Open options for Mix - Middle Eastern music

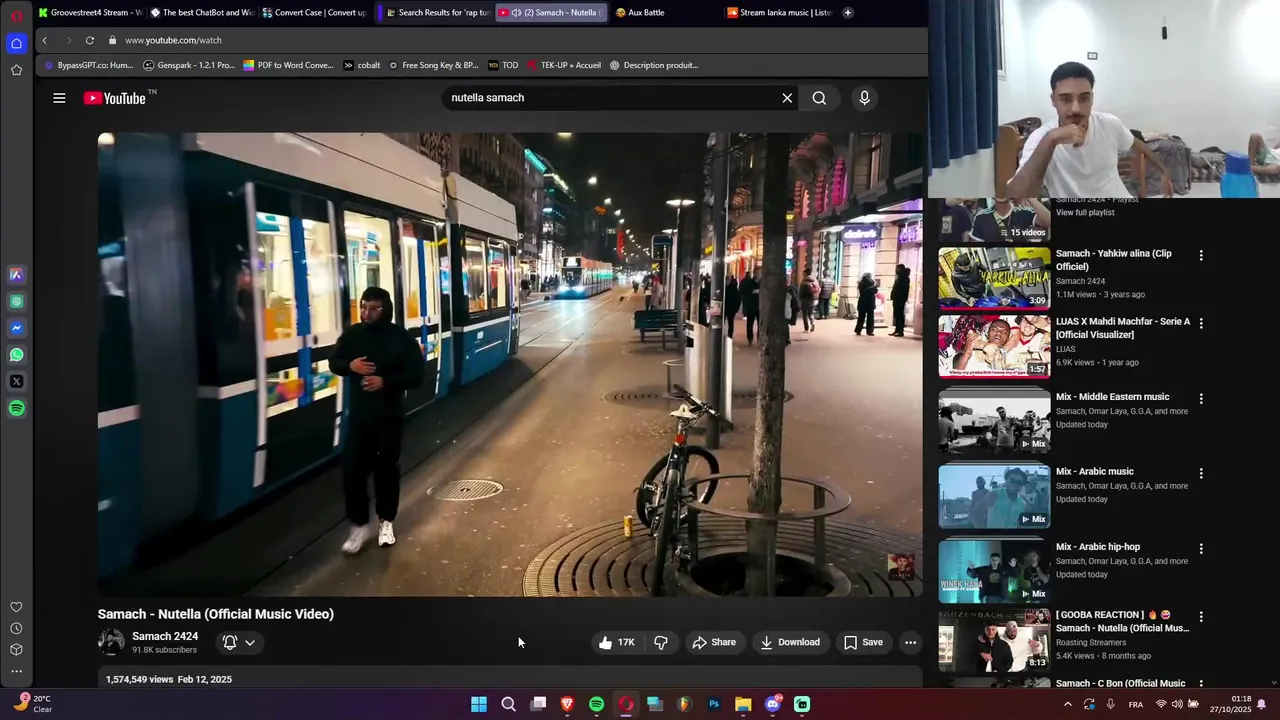pos(1201,398)
